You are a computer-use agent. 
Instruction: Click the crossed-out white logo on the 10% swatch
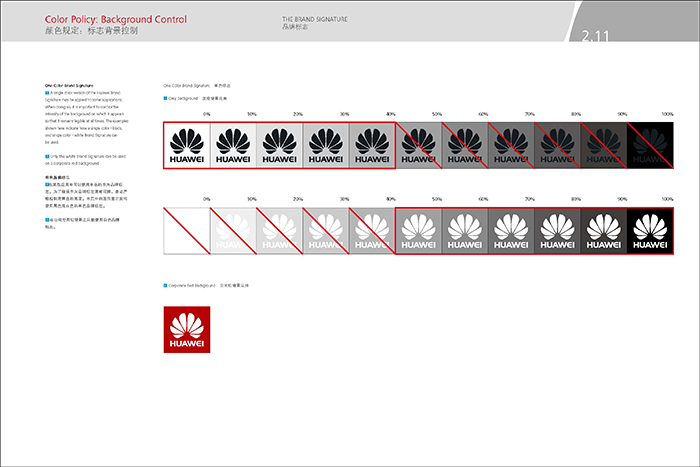coord(233,231)
